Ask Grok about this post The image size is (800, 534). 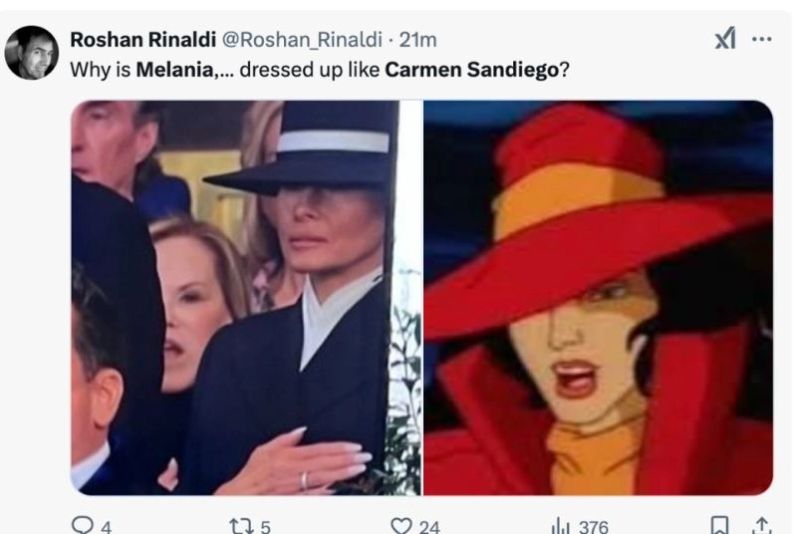click(x=724, y=38)
